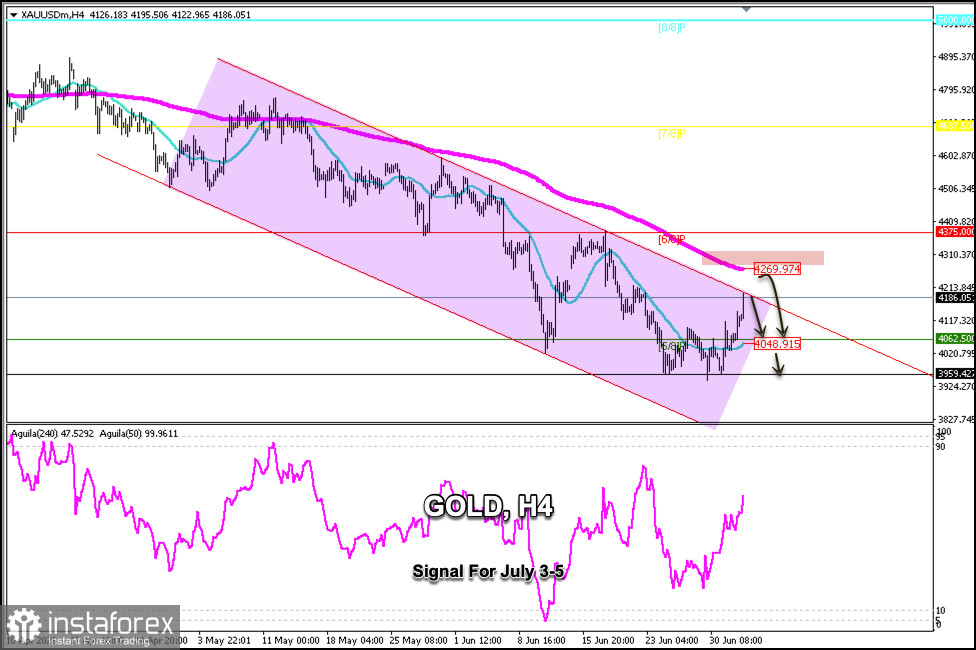Click the 4895.370 price axis value
This screenshot has width=976, height=650.
click(957, 57)
